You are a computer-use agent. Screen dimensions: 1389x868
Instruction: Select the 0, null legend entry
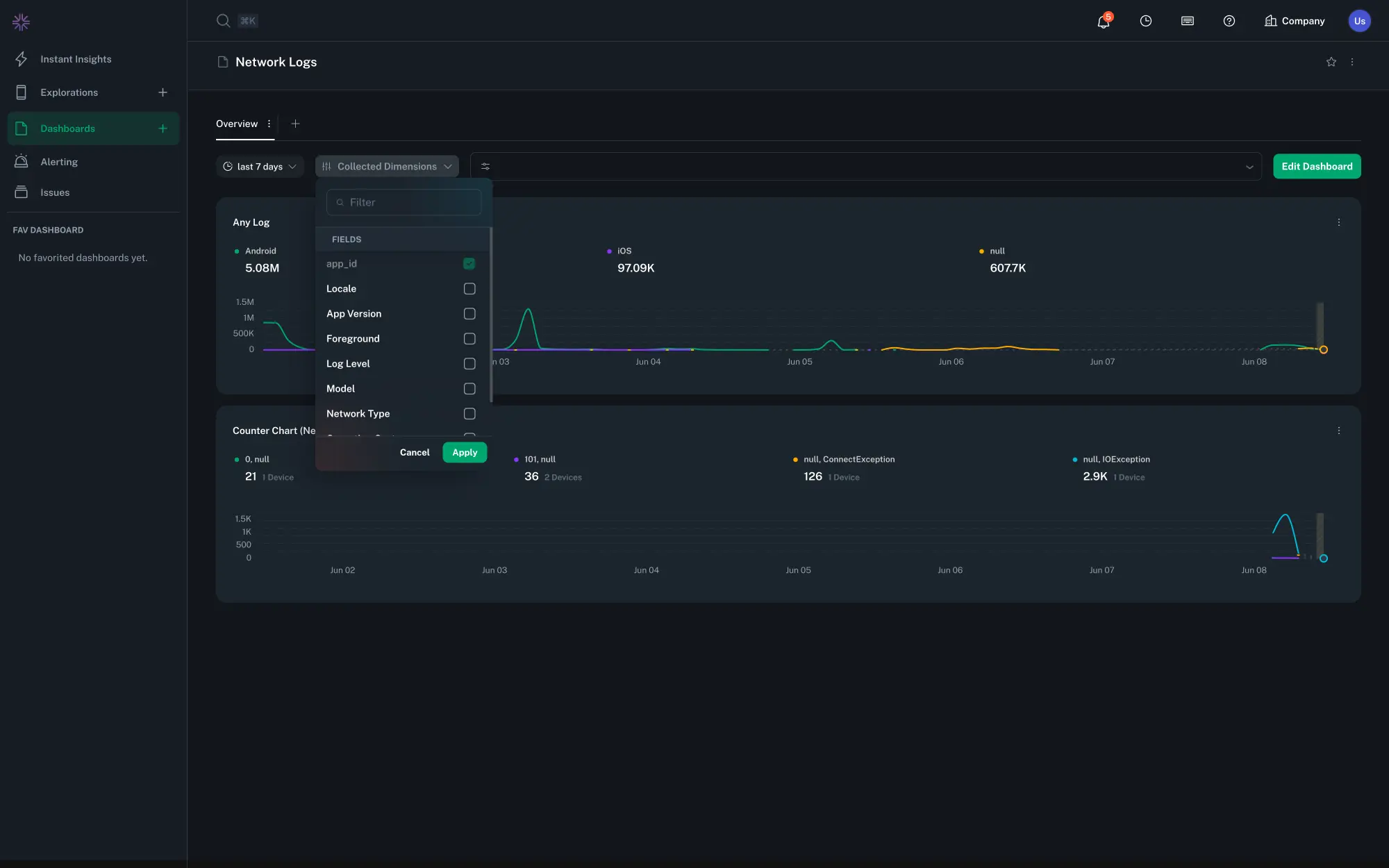click(x=252, y=459)
